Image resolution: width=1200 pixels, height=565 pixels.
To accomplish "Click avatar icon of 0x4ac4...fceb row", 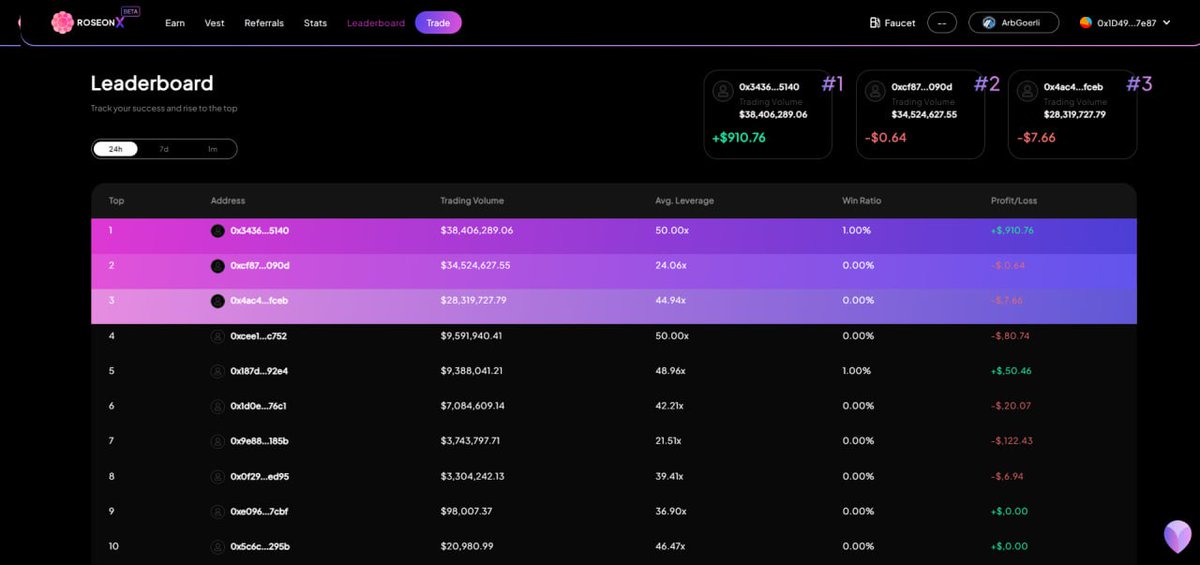I will (x=218, y=301).
